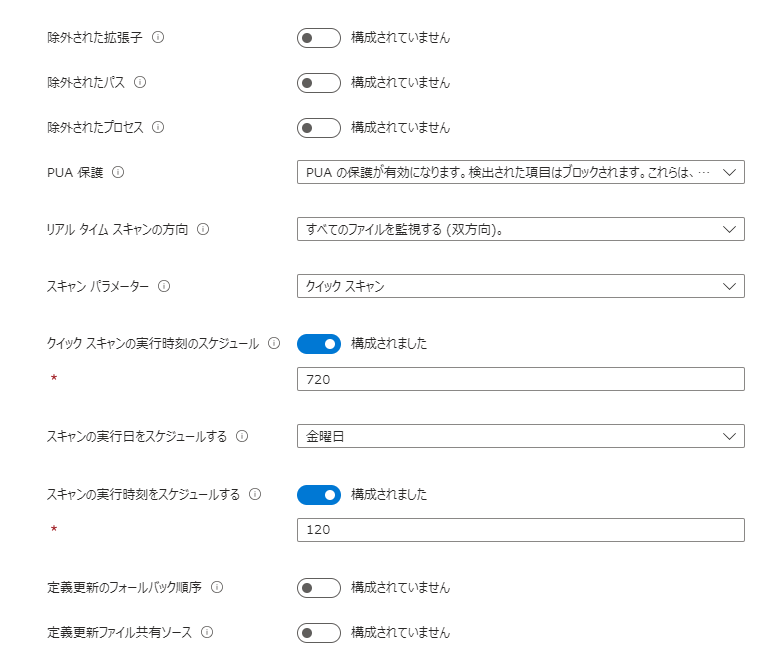Click the input field containing 720

(x=520, y=379)
